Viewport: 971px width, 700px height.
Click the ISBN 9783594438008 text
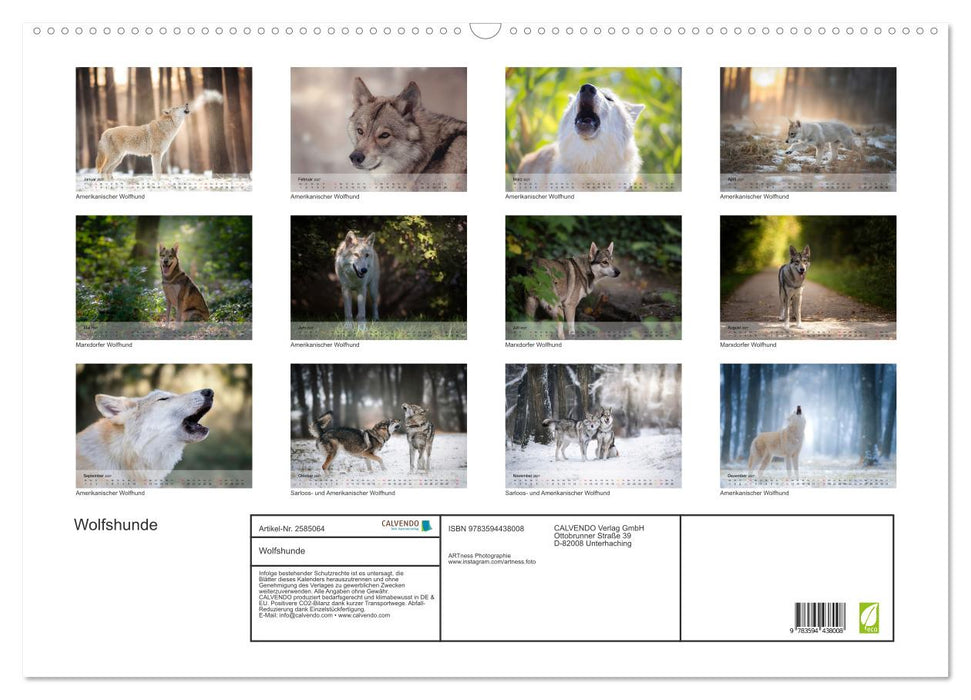[486, 528]
